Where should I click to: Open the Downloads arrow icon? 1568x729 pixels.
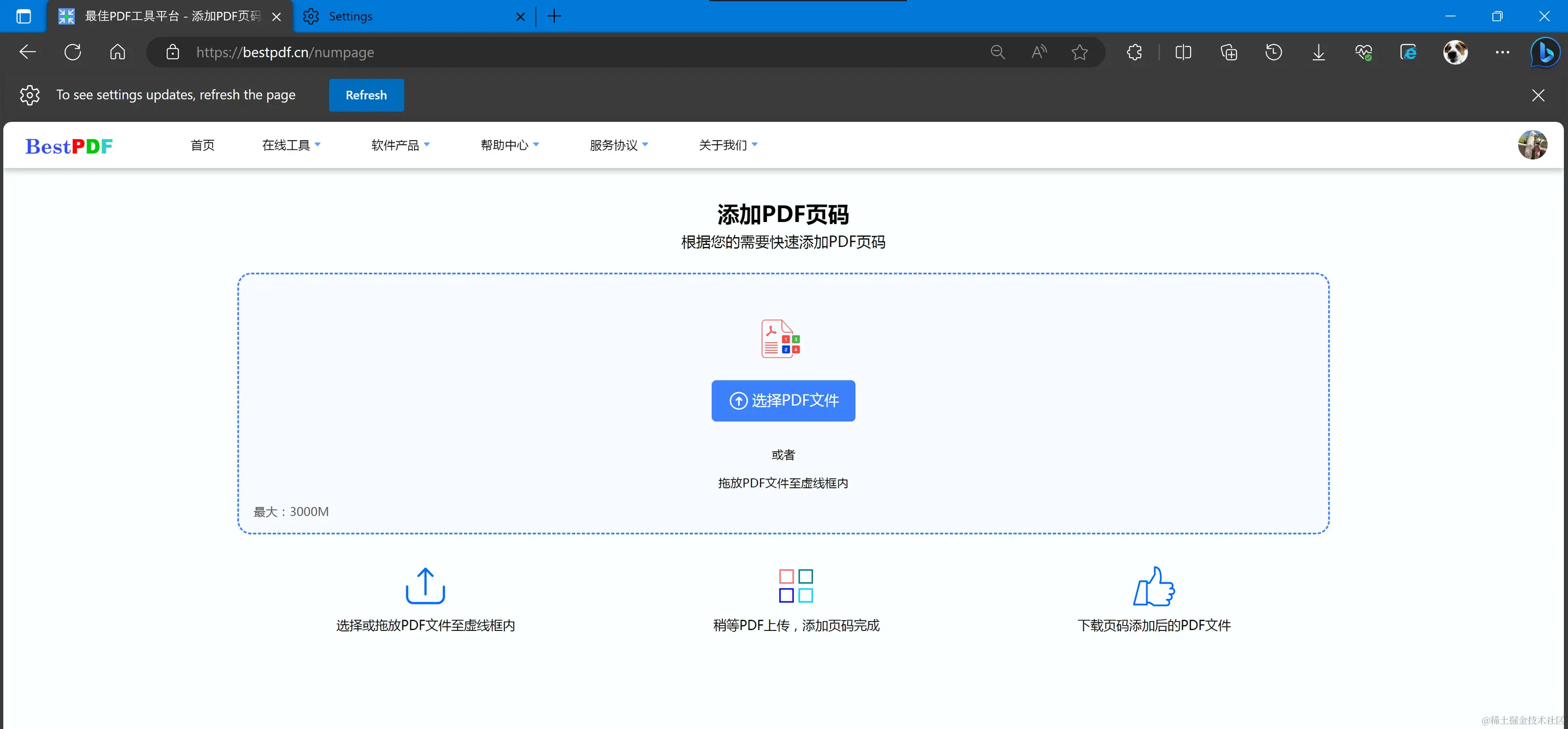coord(1319,52)
